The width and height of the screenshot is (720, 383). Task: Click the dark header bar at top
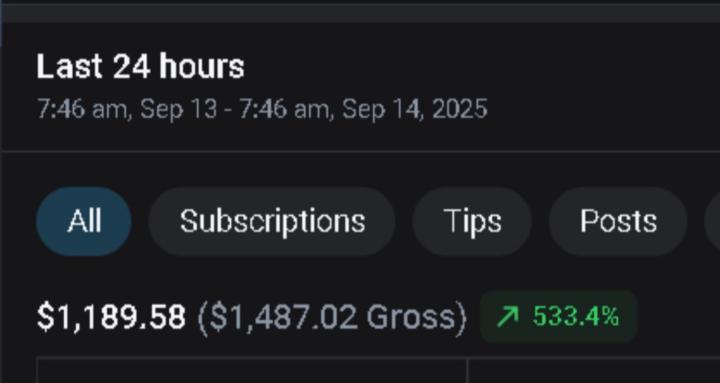pyautogui.click(x=360, y=12)
